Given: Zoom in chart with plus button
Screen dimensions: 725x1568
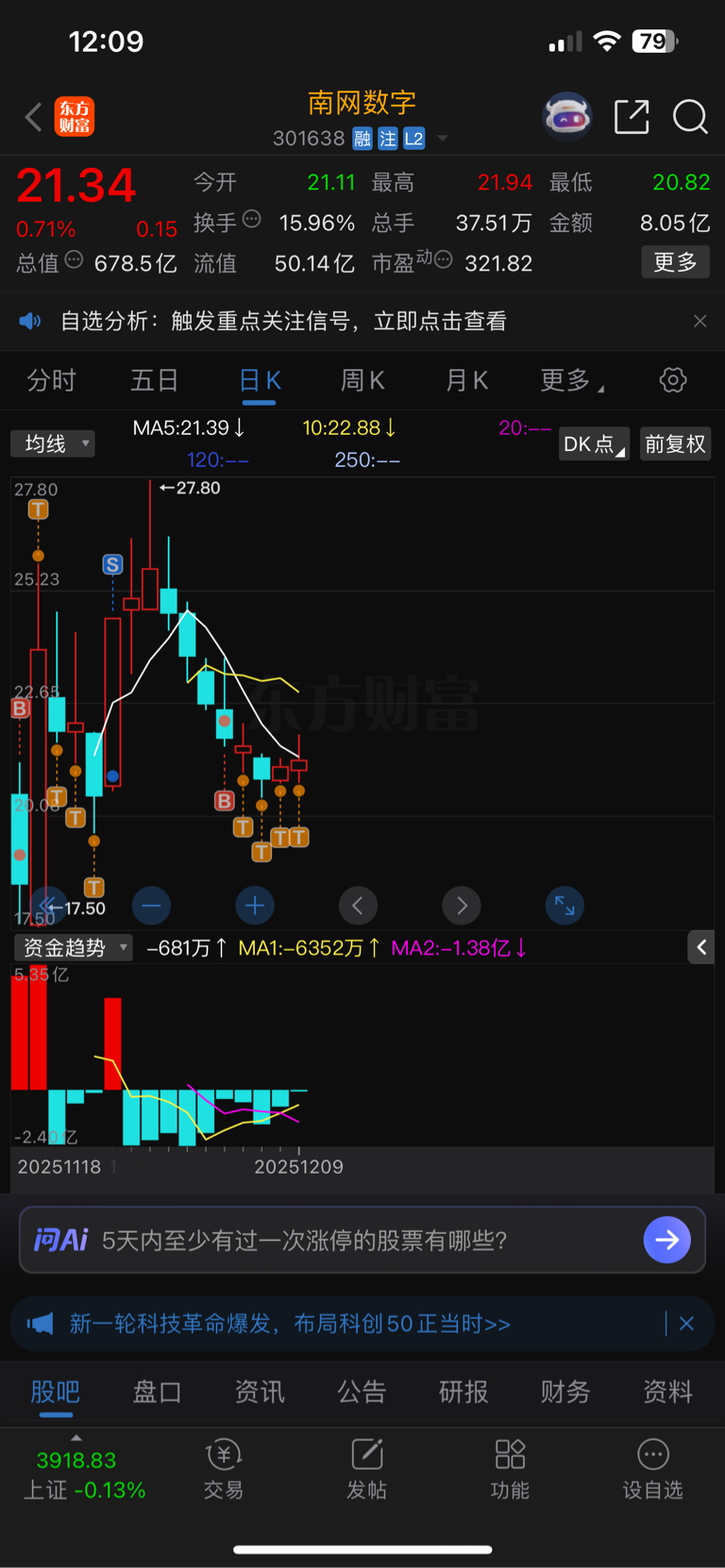Looking at the screenshot, I should click(255, 906).
